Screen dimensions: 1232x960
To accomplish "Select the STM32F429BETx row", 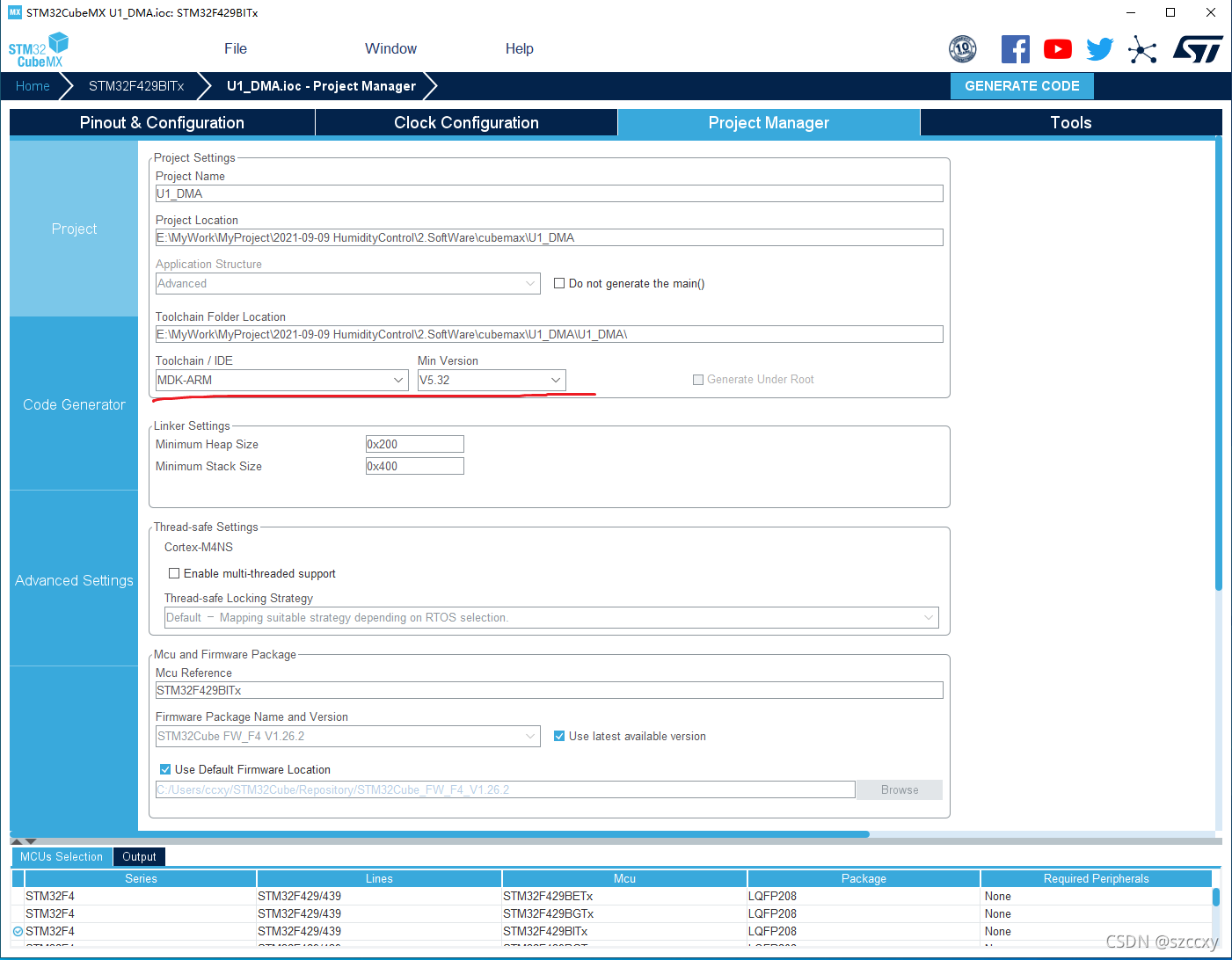I will 611,896.
